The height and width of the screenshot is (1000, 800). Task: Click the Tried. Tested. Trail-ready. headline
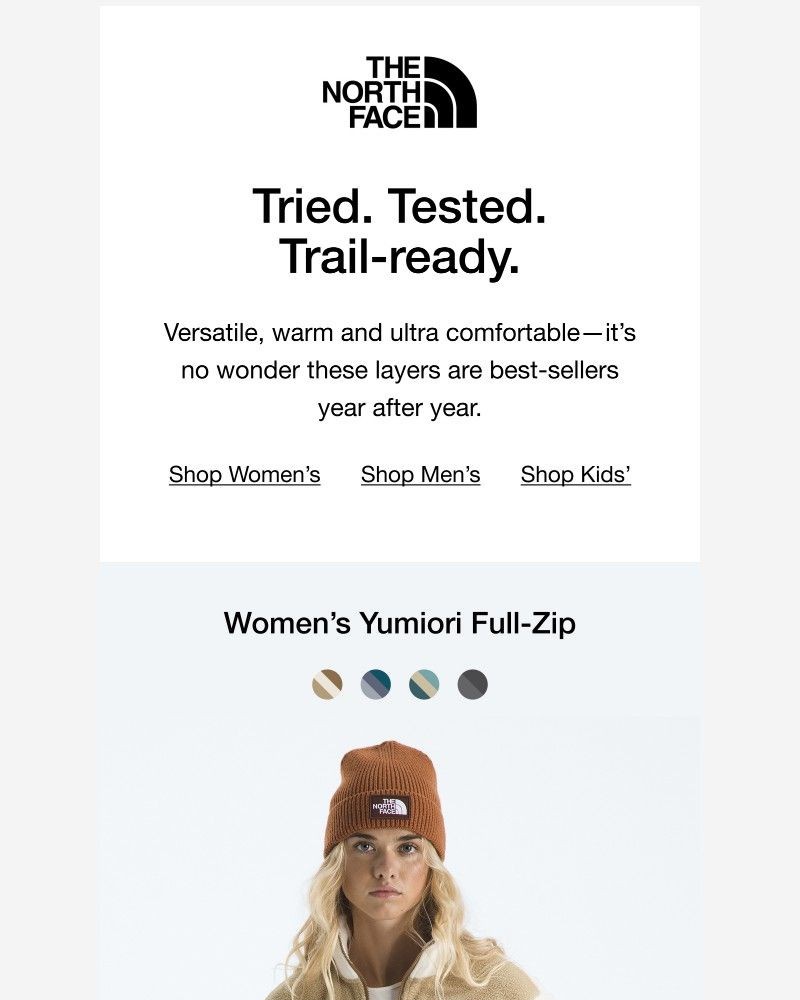point(400,231)
